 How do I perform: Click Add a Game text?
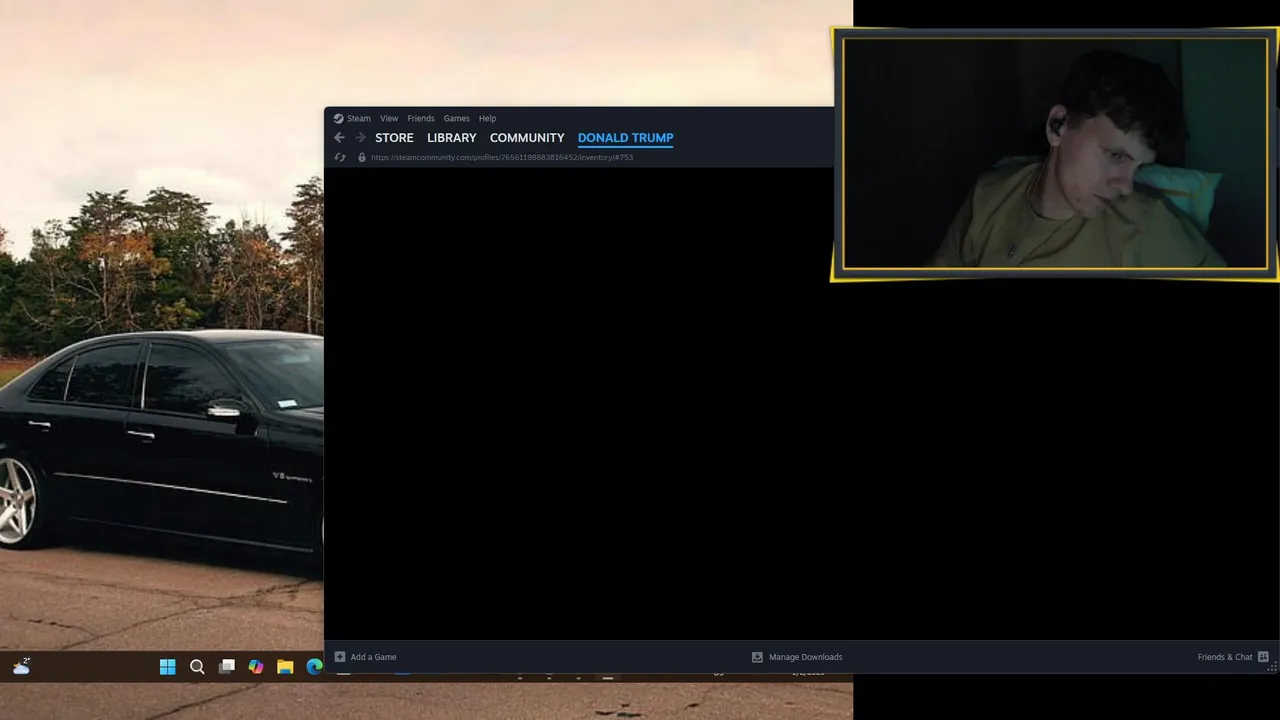coord(373,657)
